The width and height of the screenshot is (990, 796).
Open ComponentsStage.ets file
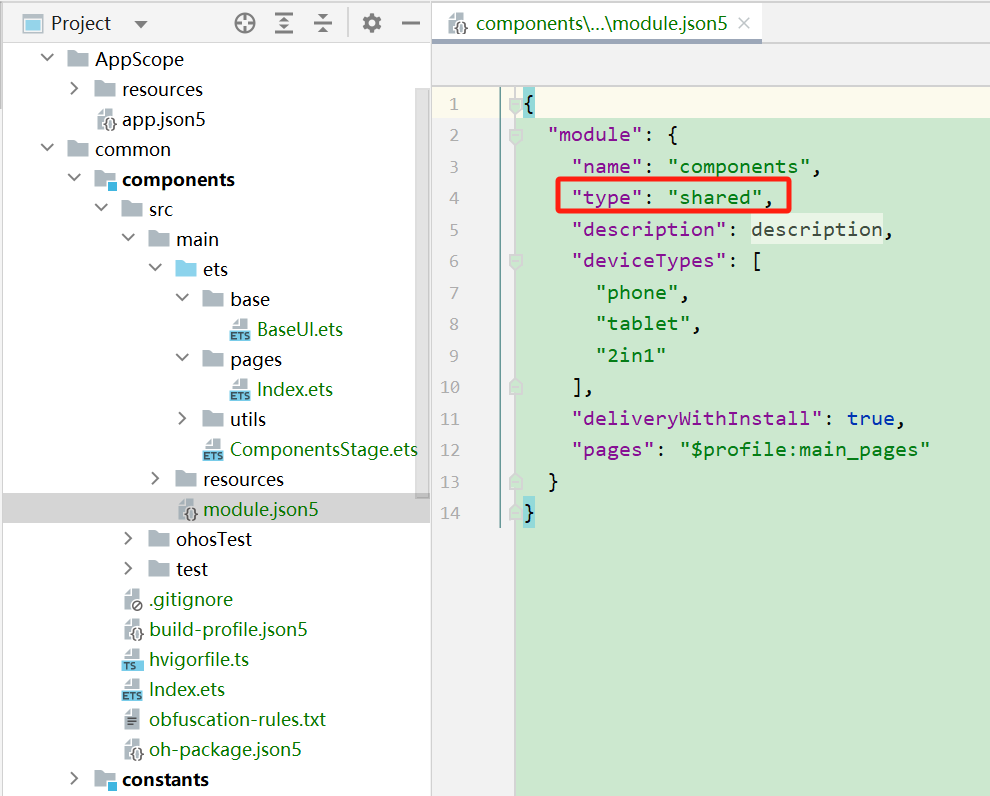pos(324,449)
